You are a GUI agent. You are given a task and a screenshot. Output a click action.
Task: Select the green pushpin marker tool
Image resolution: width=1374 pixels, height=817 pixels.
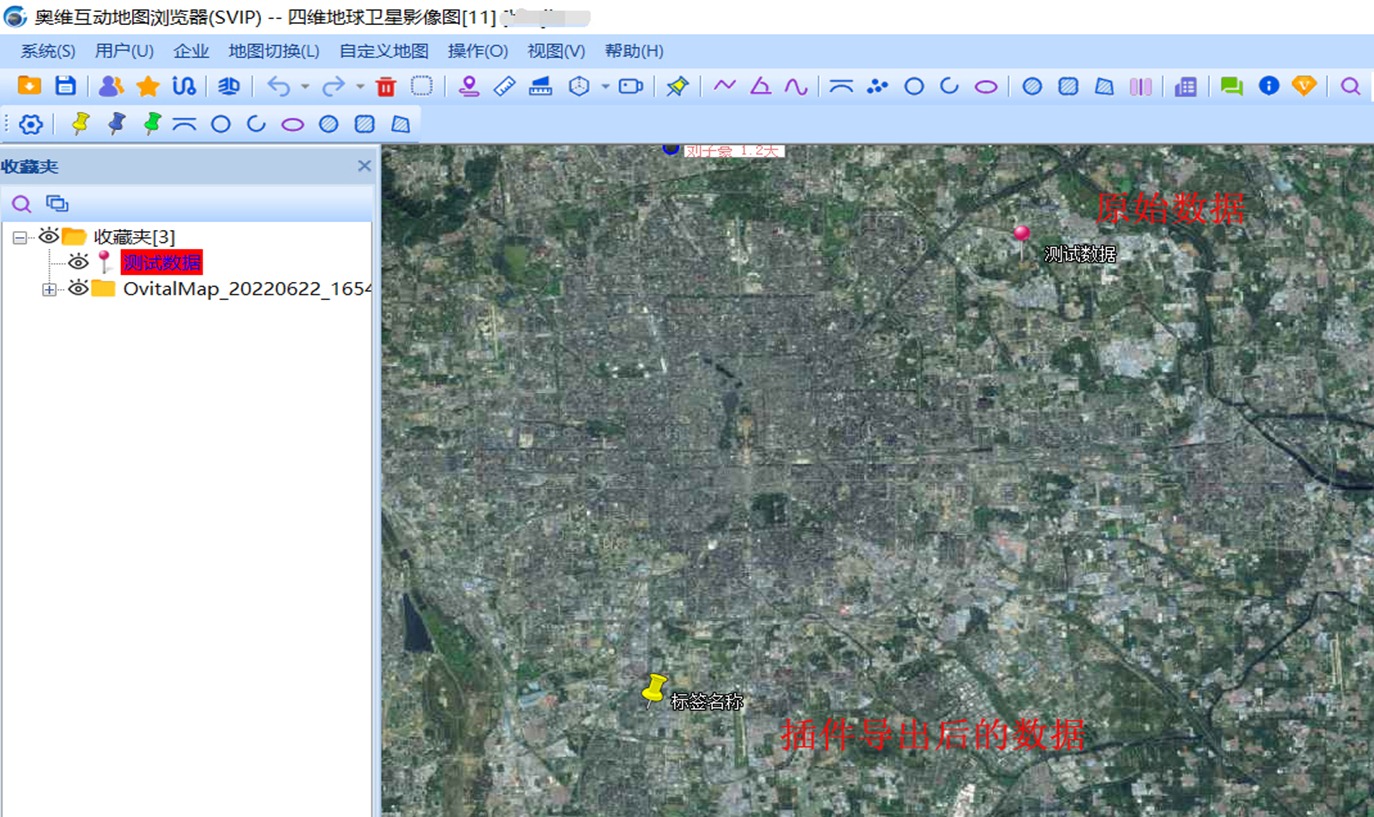(x=152, y=124)
